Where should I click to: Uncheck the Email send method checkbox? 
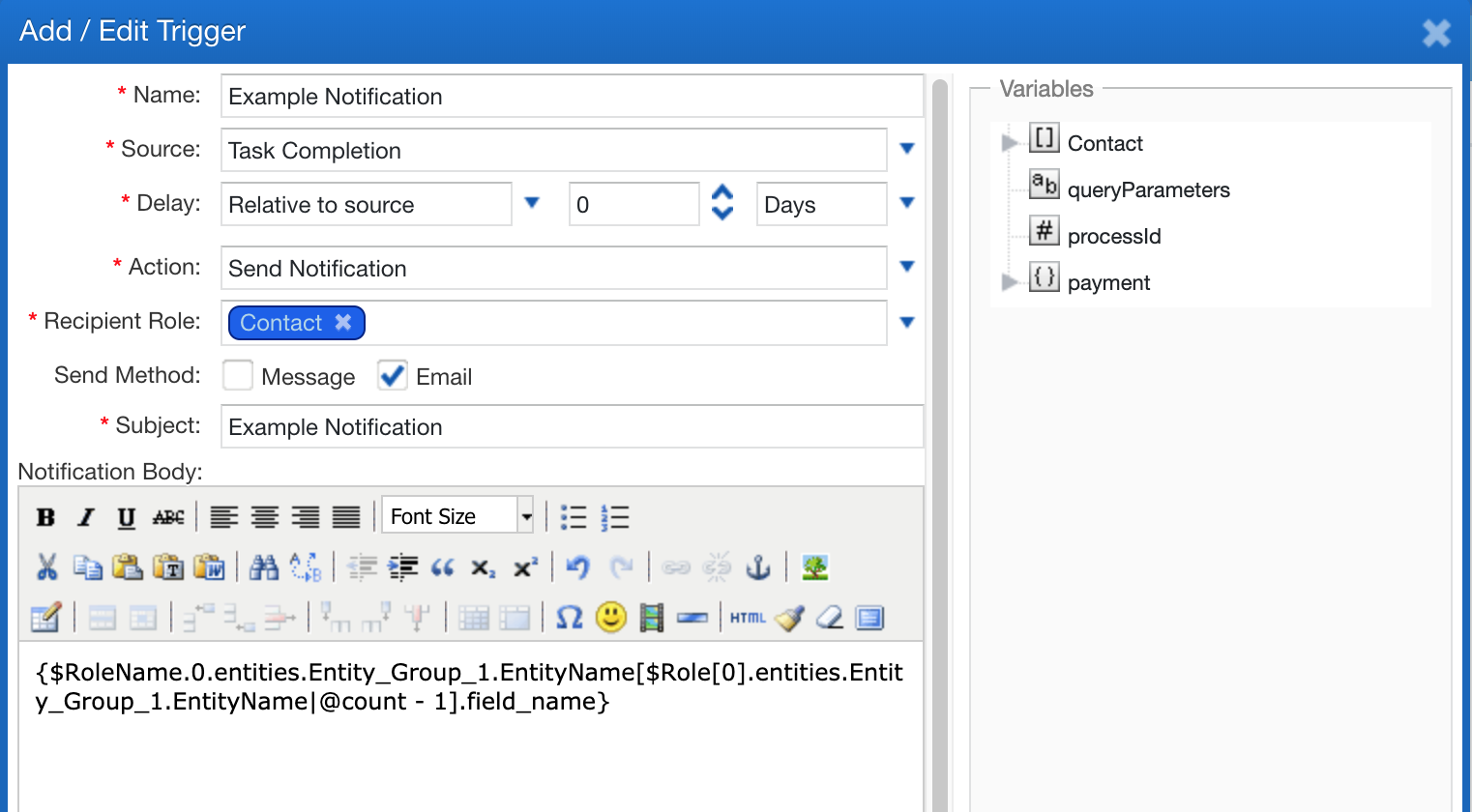(x=393, y=376)
